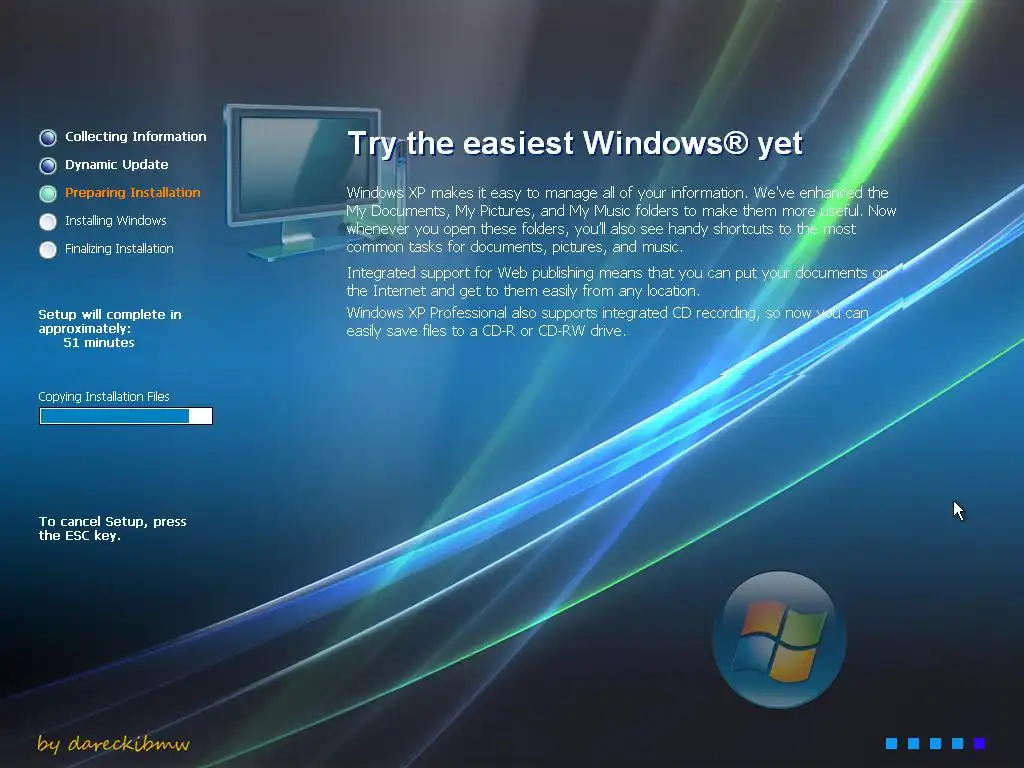The image size is (1024, 768).
Task: Click the "Try the easiest Windows® yet" heading
Action: [x=575, y=144]
